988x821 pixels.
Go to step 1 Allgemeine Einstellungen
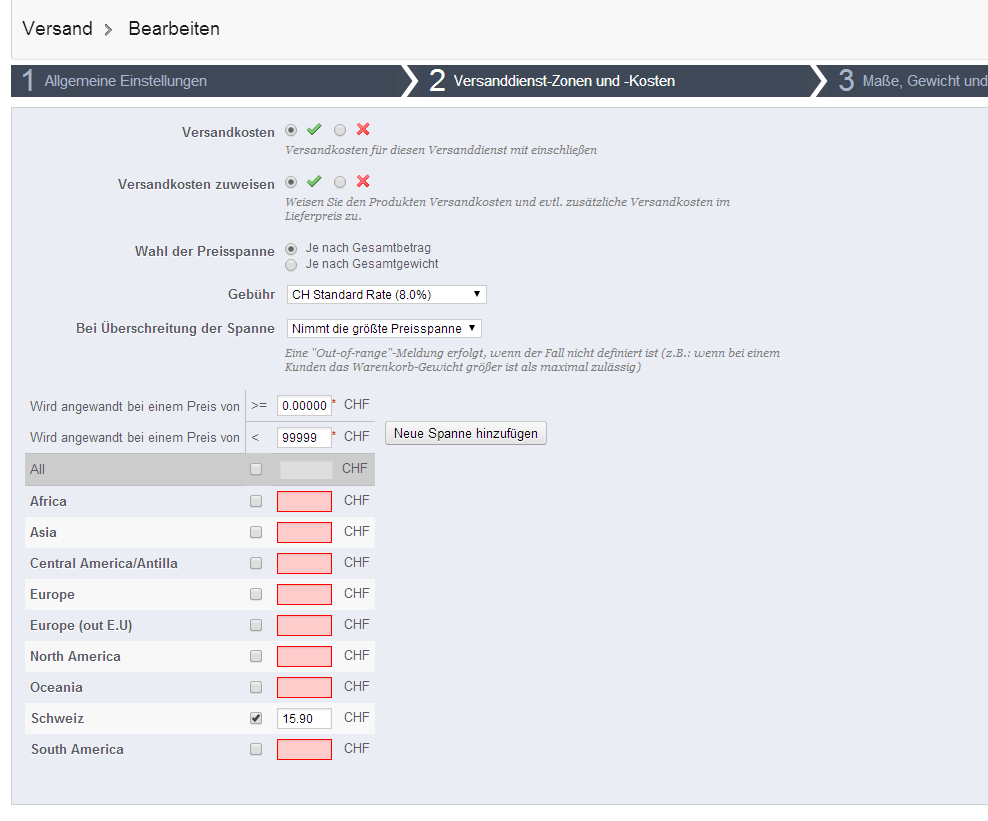click(x=208, y=81)
